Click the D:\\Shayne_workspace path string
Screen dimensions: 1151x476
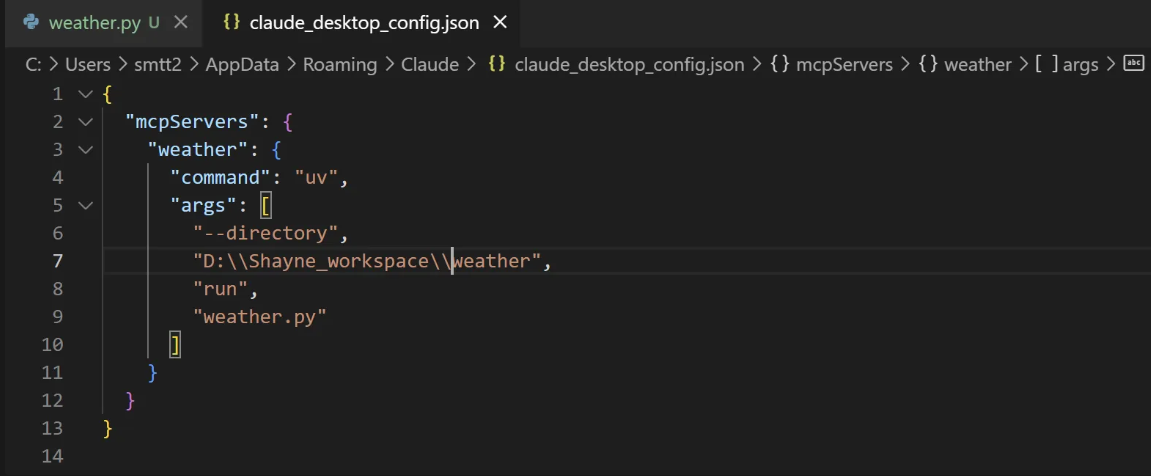(367, 261)
